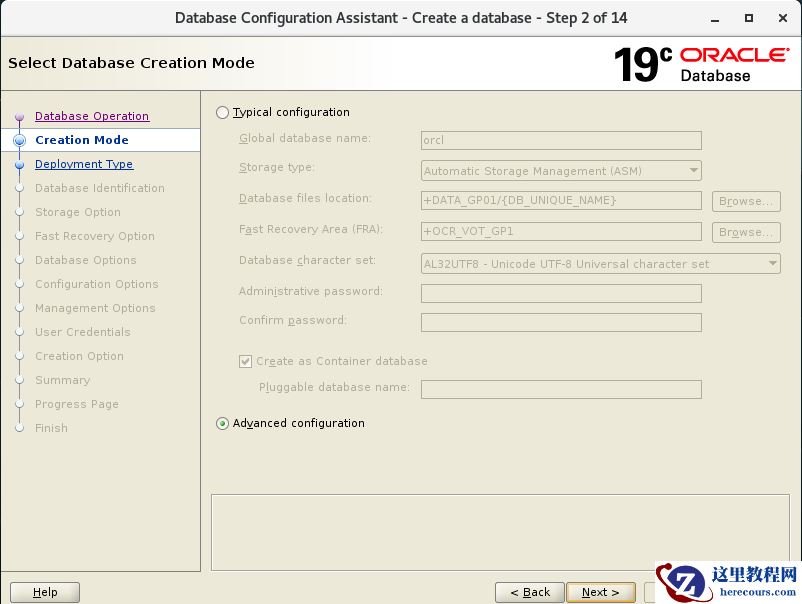Click the Management Options step
This screenshot has width=802, height=604.
(95, 308)
